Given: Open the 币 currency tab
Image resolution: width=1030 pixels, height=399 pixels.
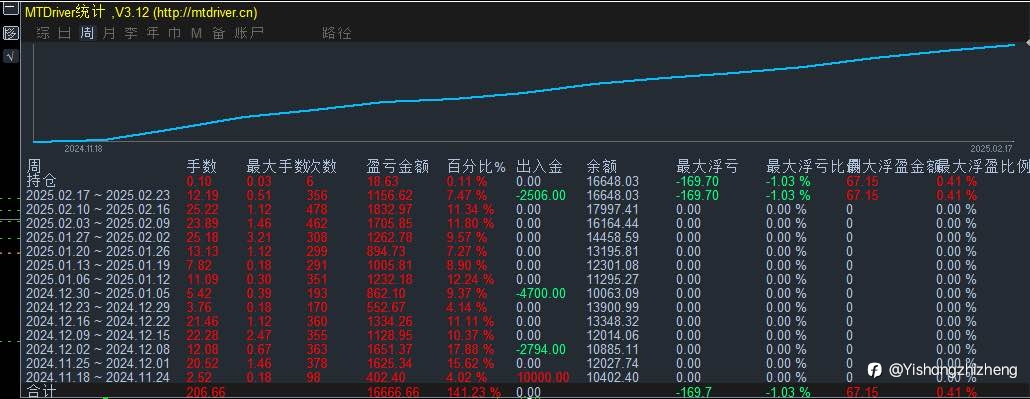Looking at the screenshot, I should click(x=174, y=33).
